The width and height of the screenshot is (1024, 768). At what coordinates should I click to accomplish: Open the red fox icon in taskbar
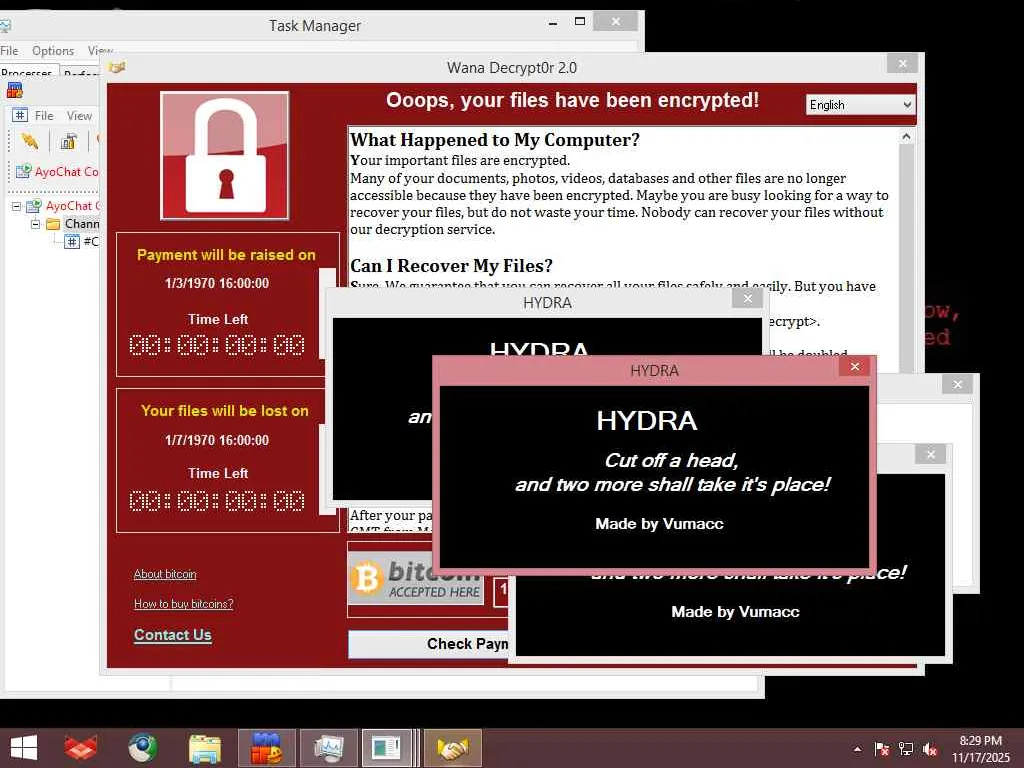(x=81, y=748)
